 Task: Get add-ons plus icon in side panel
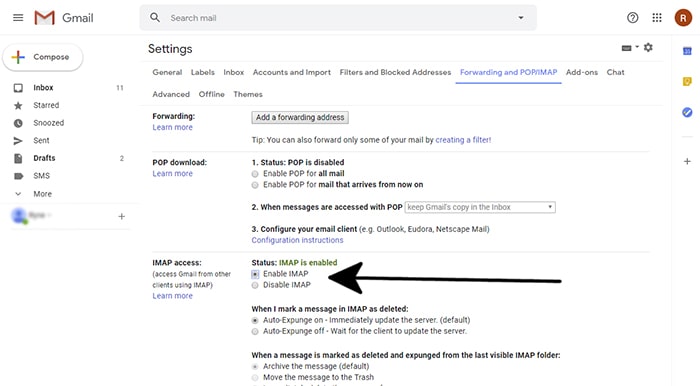(687, 161)
